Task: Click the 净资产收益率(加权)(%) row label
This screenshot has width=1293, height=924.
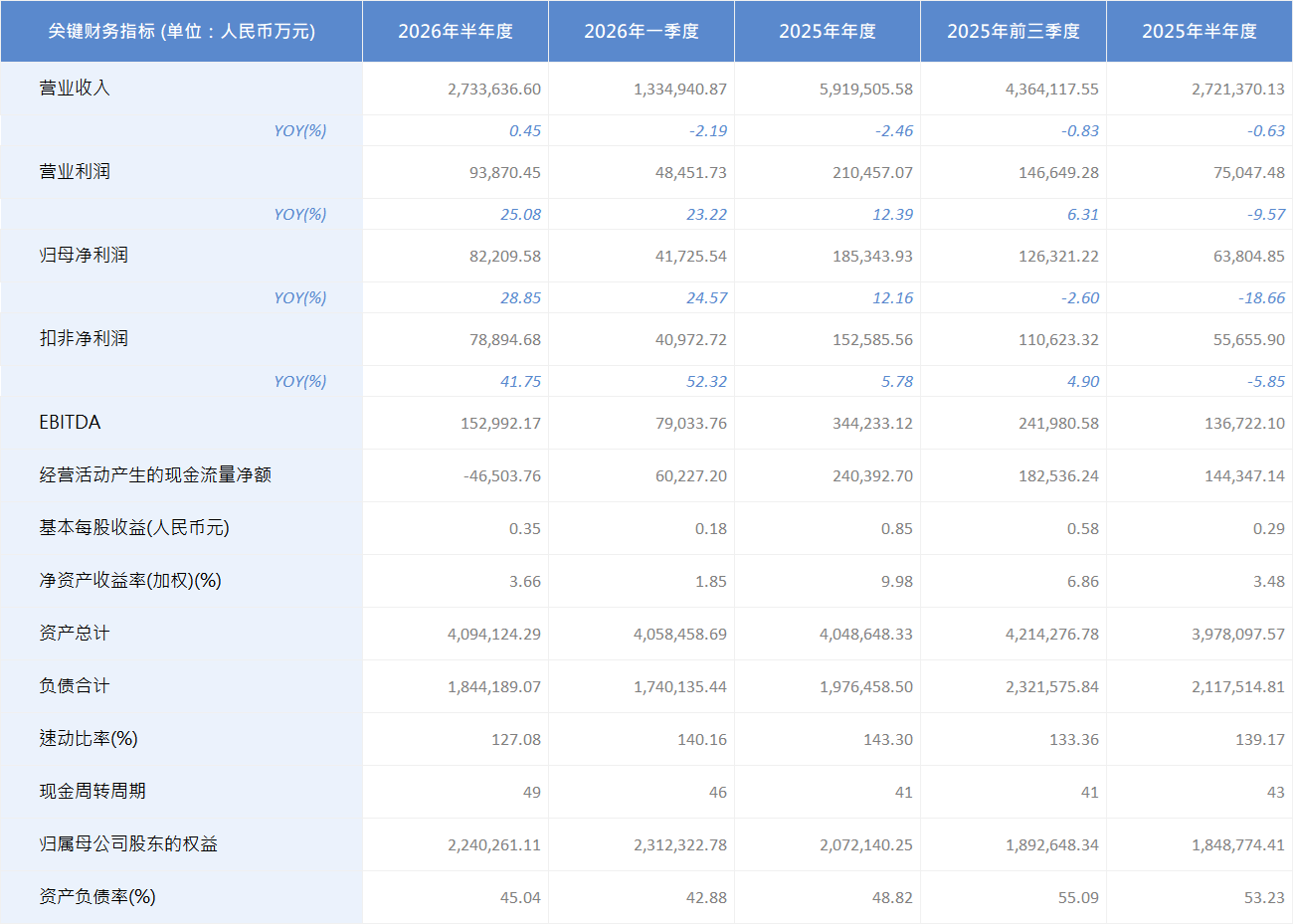Action: click(x=130, y=581)
